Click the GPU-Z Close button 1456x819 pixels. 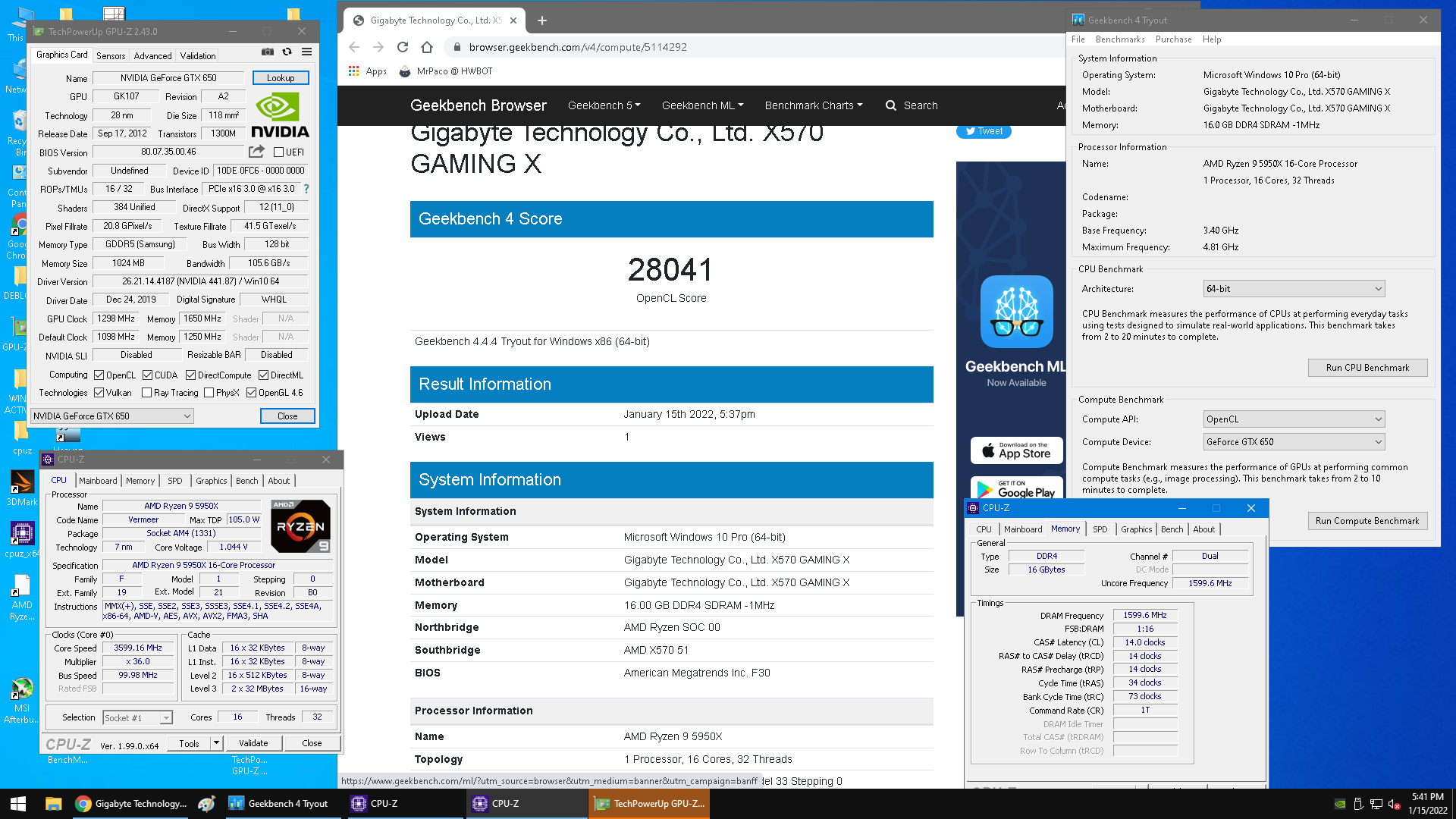coord(287,416)
